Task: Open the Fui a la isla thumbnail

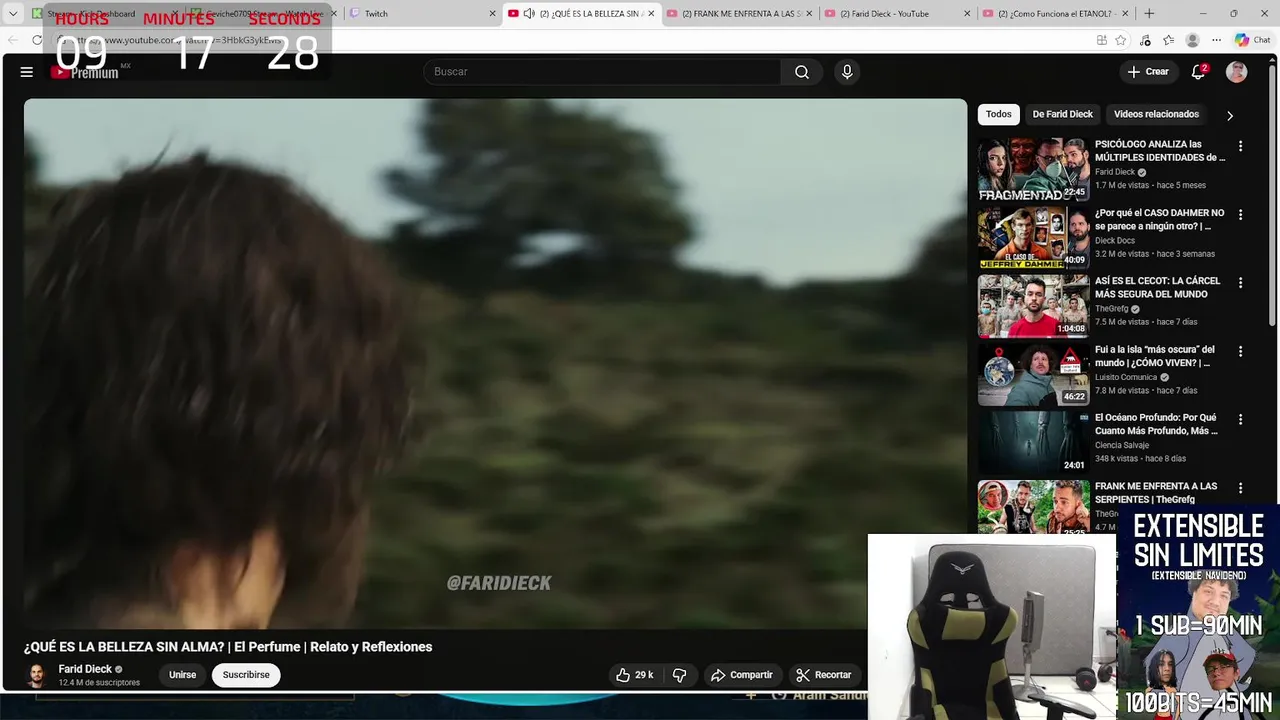Action: 1033,374
